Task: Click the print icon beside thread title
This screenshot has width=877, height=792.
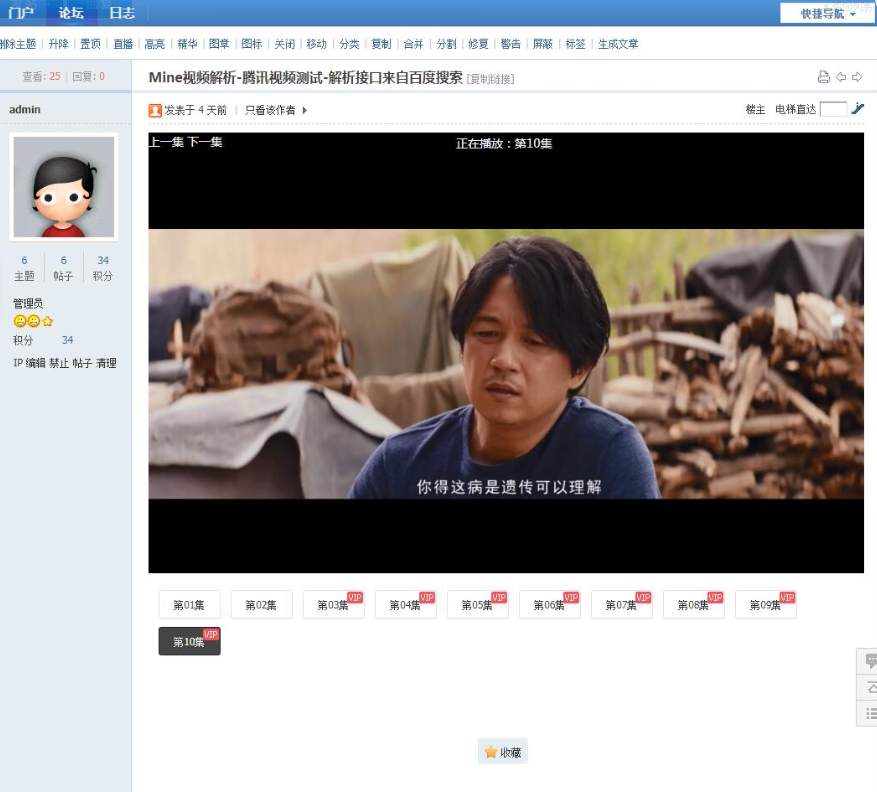Action: (x=823, y=77)
